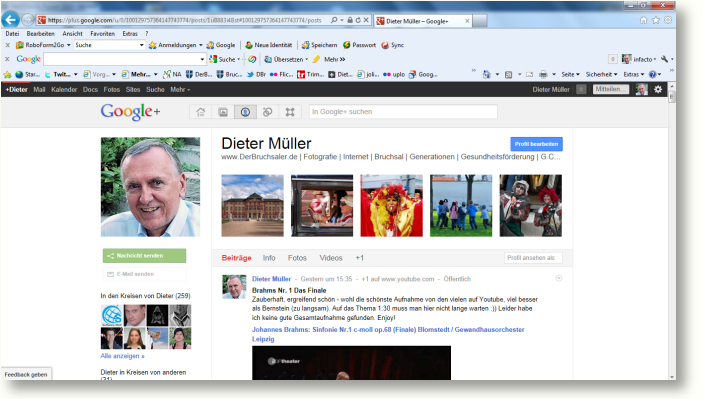The width and height of the screenshot is (703, 399).
Task: Click the vertical page scrollbar
Action: click(672, 231)
